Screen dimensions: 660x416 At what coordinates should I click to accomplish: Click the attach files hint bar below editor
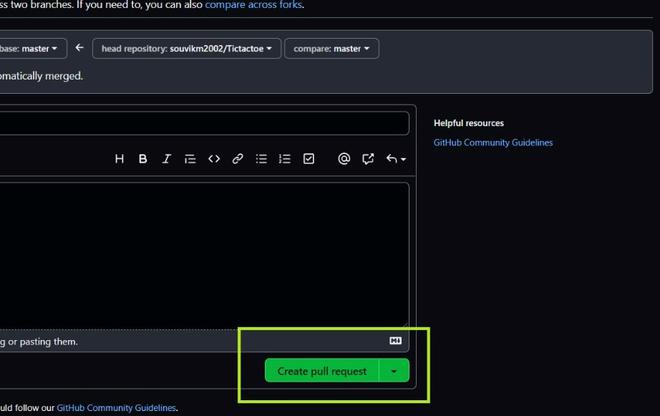(x=204, y=341)
